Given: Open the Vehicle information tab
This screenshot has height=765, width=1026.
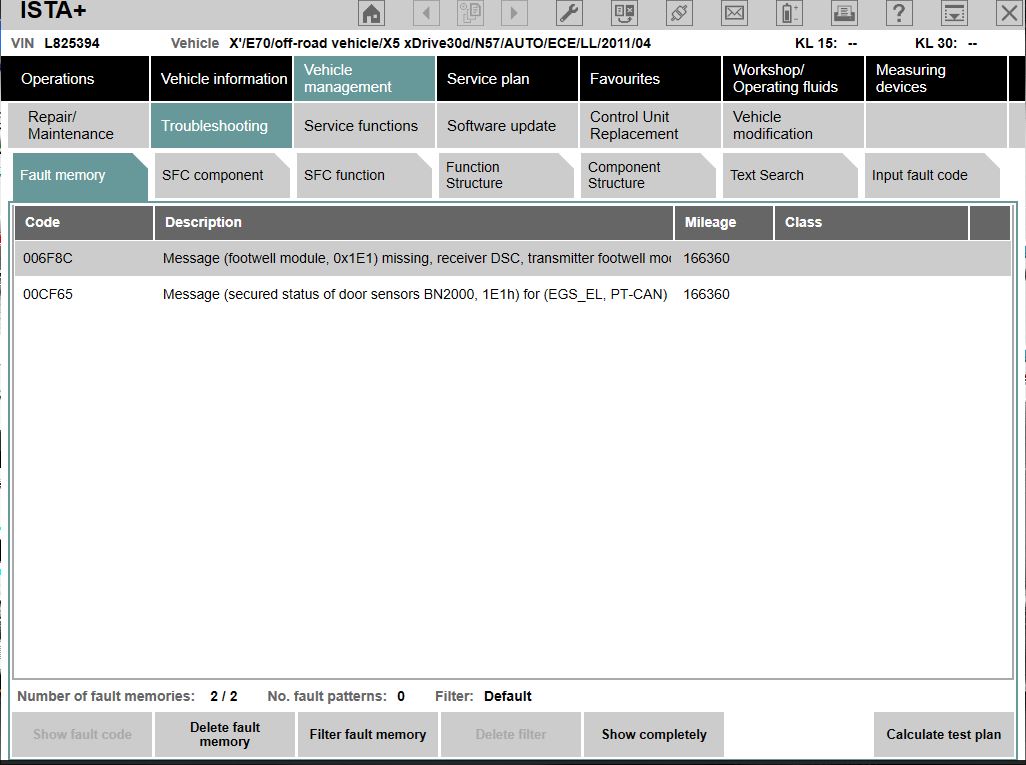Looking at the screenshot, I should point(223,79).
